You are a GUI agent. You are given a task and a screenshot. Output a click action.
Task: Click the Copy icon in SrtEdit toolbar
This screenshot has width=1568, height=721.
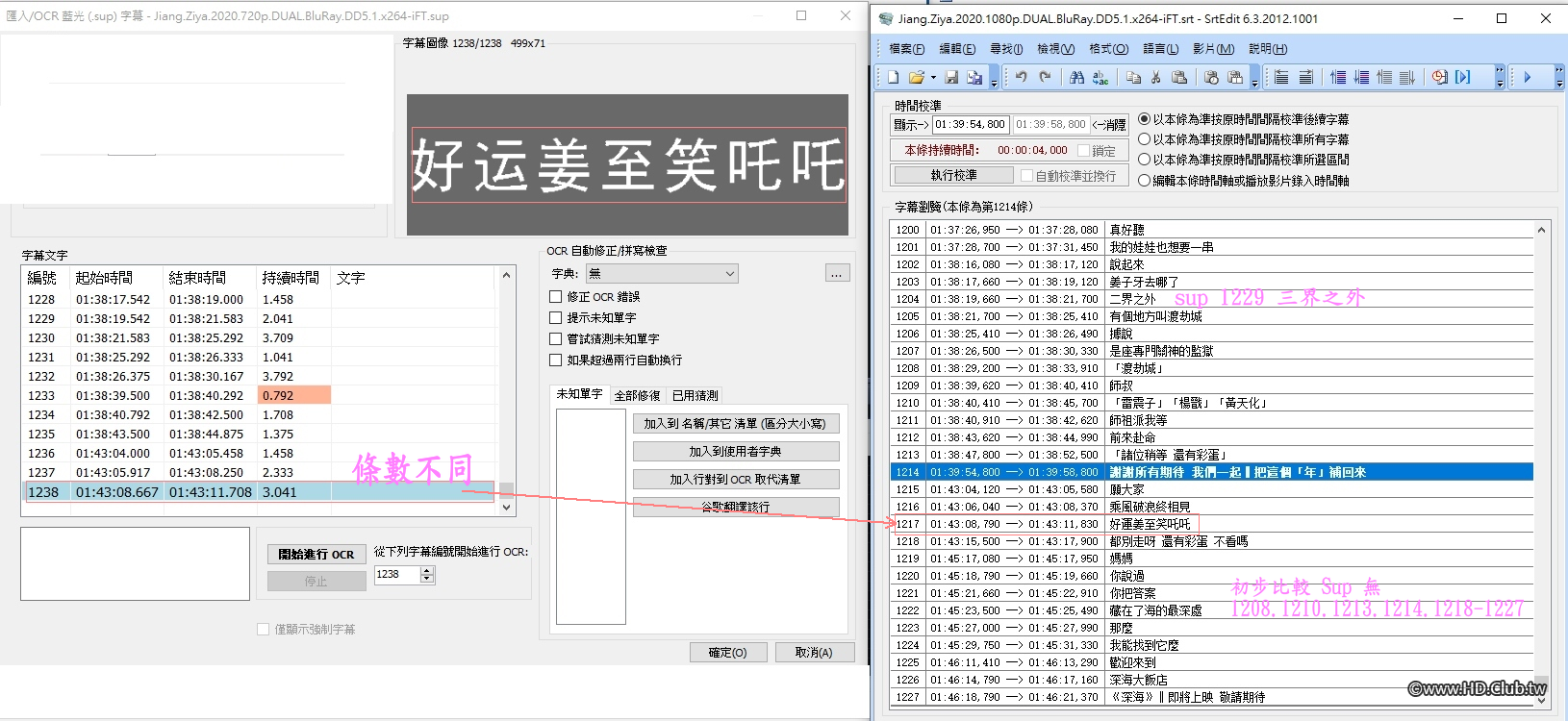tap(1133, 77)
